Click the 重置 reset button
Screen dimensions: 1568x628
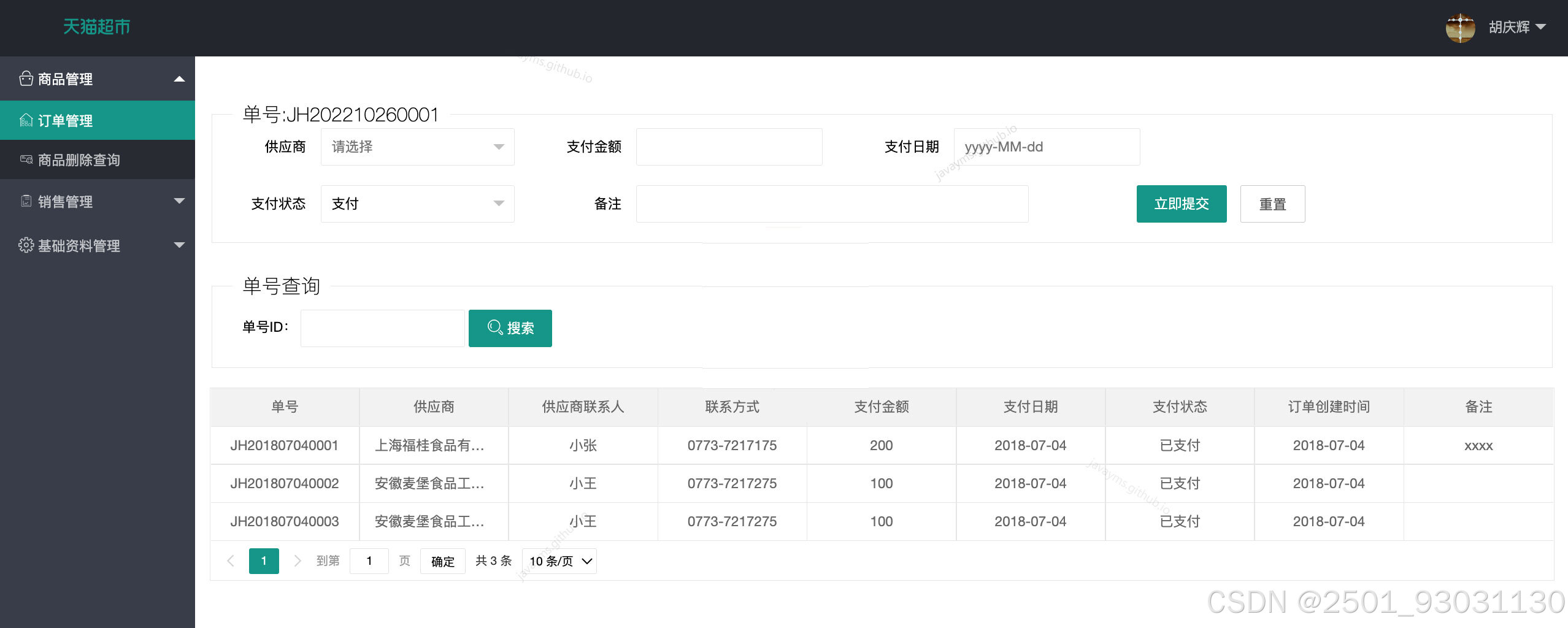click(x=1272, y=203)
